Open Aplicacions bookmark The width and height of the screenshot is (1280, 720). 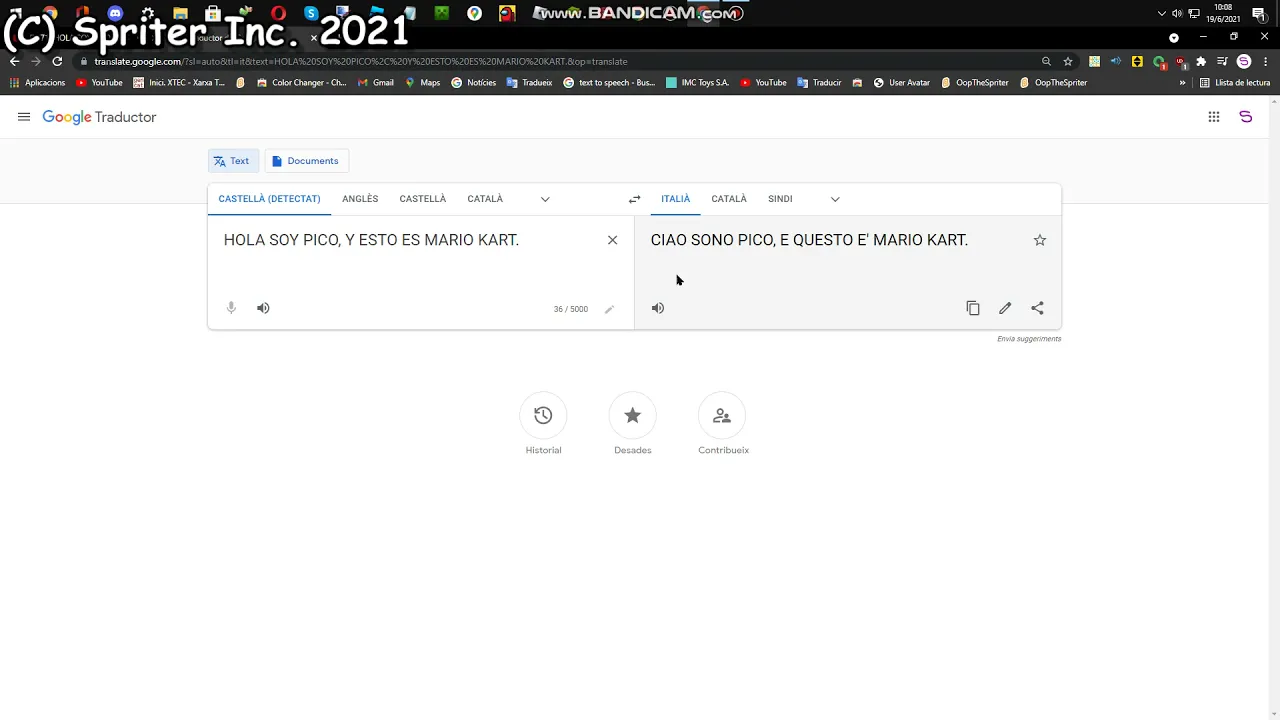(38, 83)
